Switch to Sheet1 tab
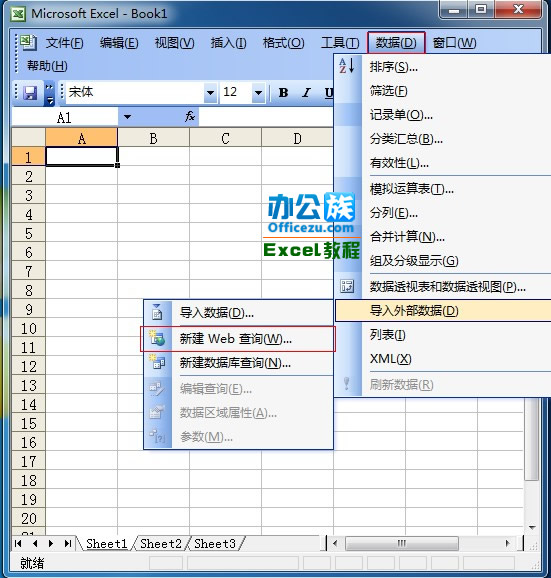 [106, 544]
